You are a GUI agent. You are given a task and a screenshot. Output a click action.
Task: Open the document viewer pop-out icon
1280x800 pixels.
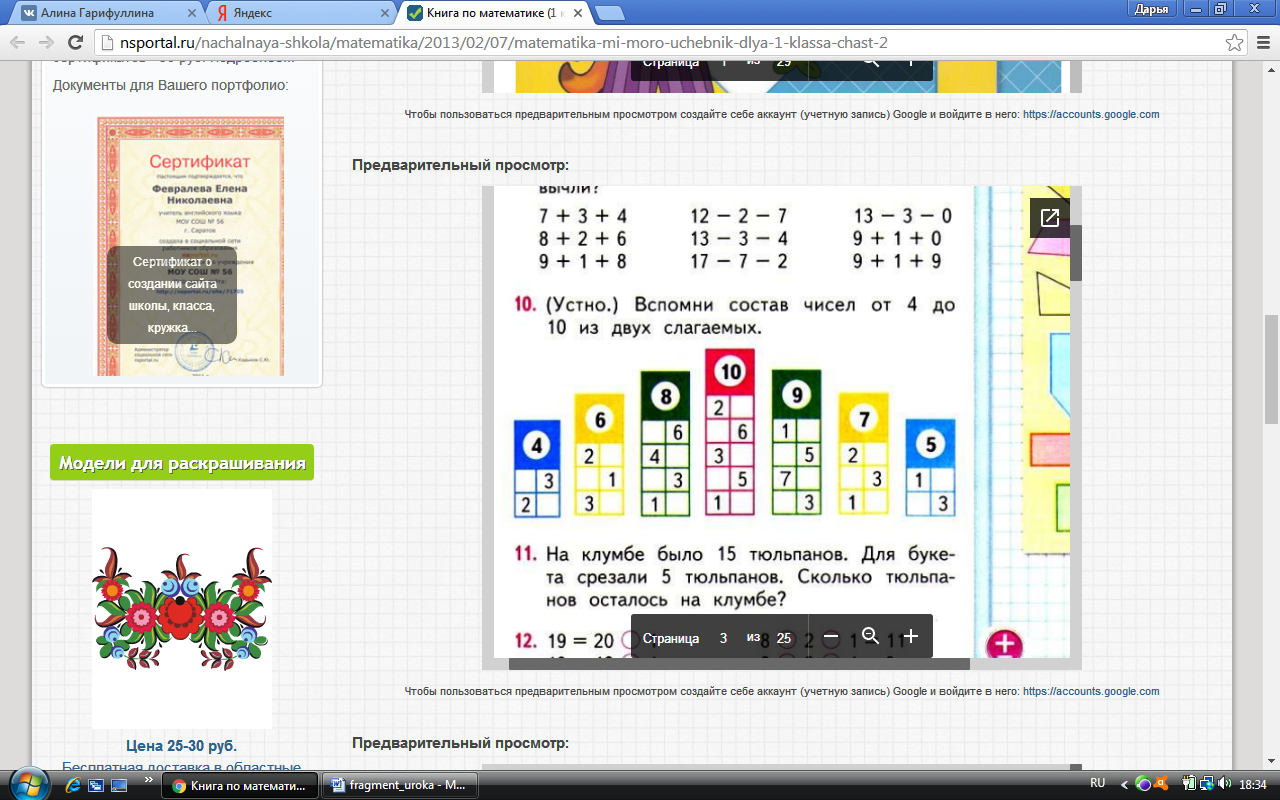pyautogui.click(x=1050, y=218)
